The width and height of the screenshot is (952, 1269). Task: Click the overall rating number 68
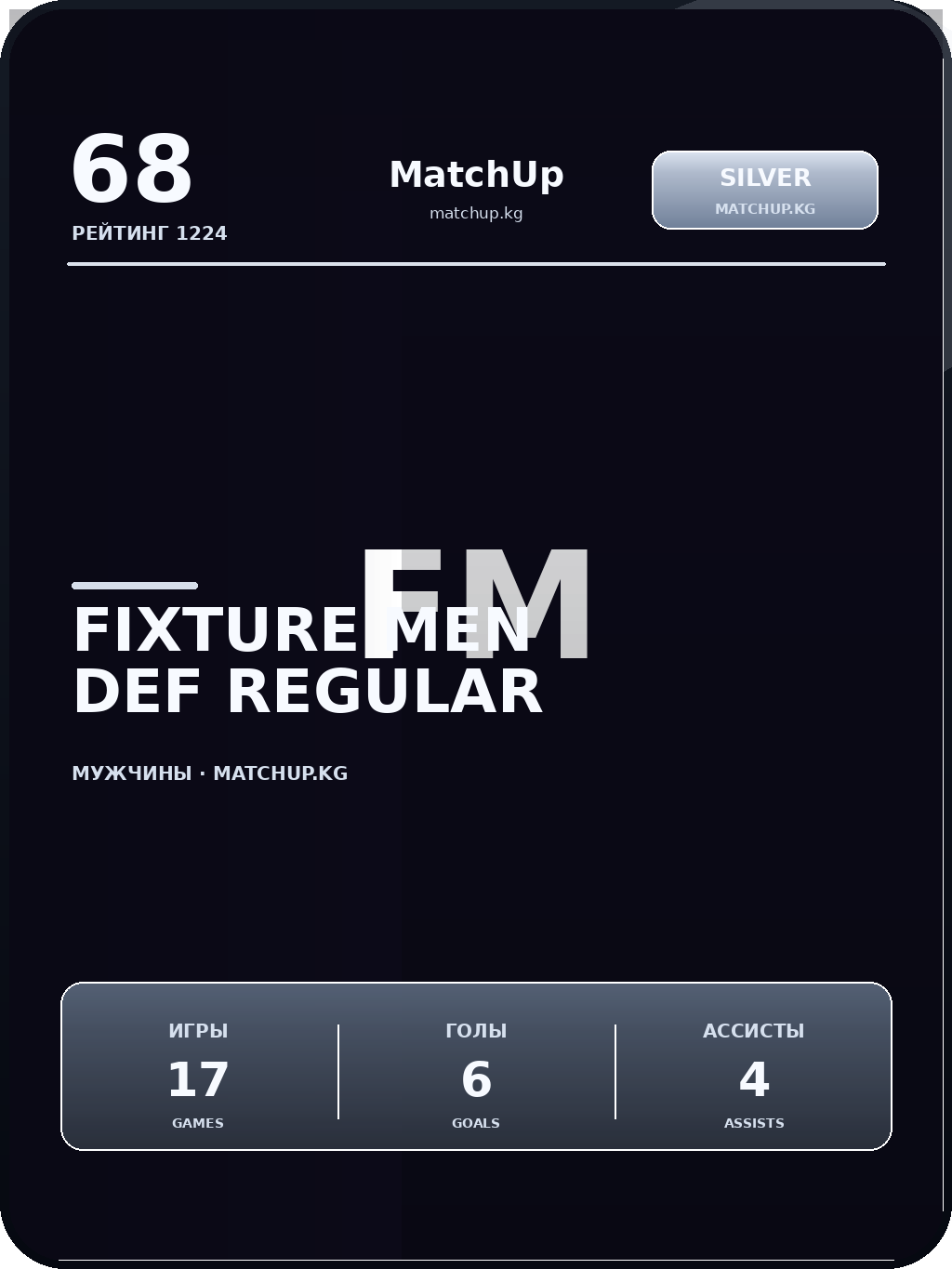tap(131, 170)
